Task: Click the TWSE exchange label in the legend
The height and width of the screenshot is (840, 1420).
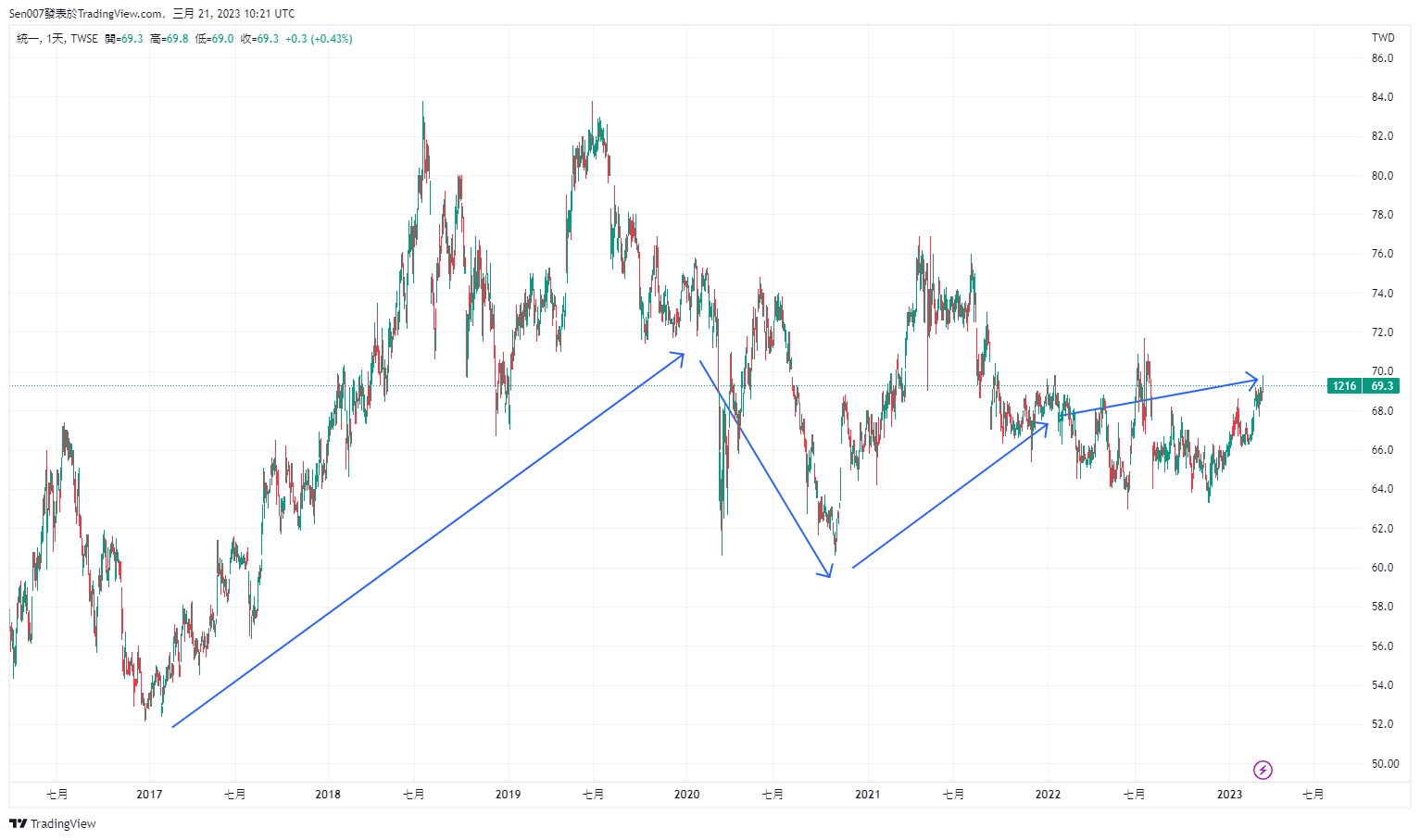Action: tap(84, 39)
